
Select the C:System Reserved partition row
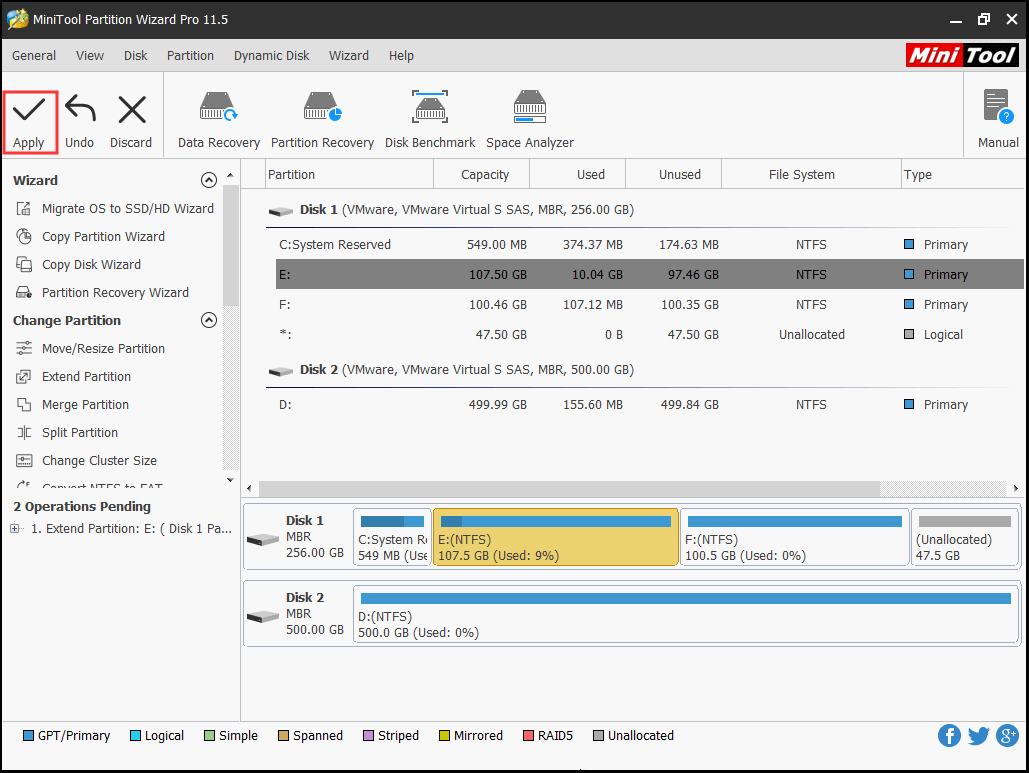coord(650,245)
